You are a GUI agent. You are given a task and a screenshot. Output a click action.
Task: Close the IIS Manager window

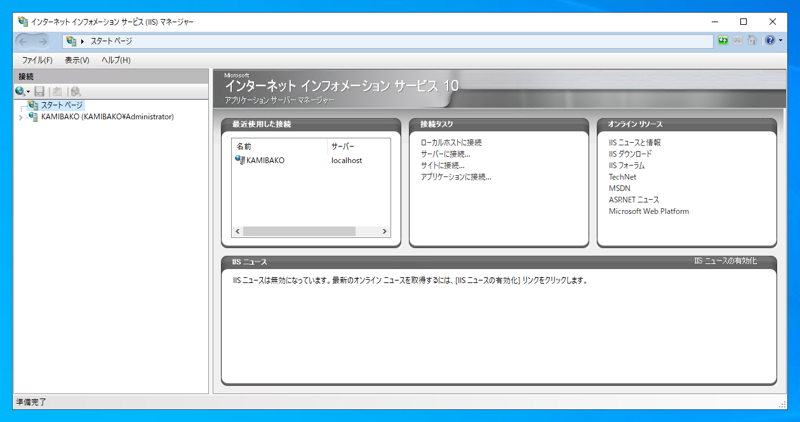click(772, 22)
